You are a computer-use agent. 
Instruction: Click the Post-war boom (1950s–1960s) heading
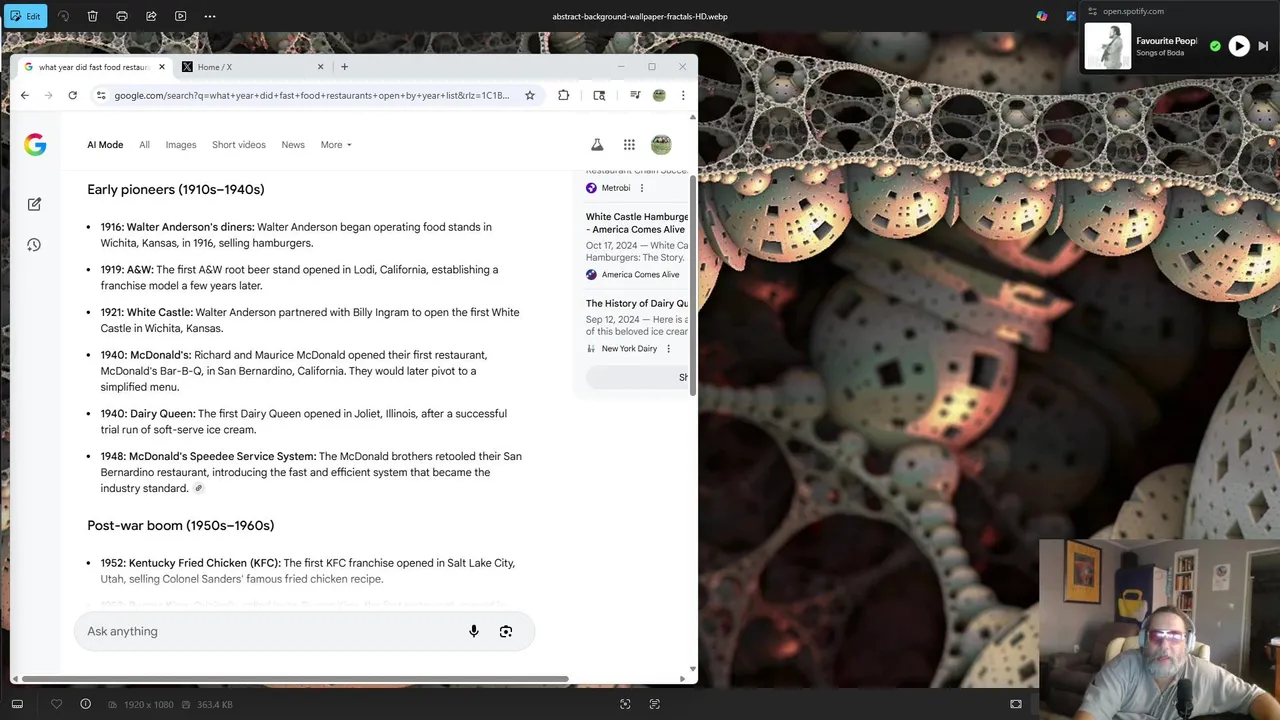tap(180, 525)
